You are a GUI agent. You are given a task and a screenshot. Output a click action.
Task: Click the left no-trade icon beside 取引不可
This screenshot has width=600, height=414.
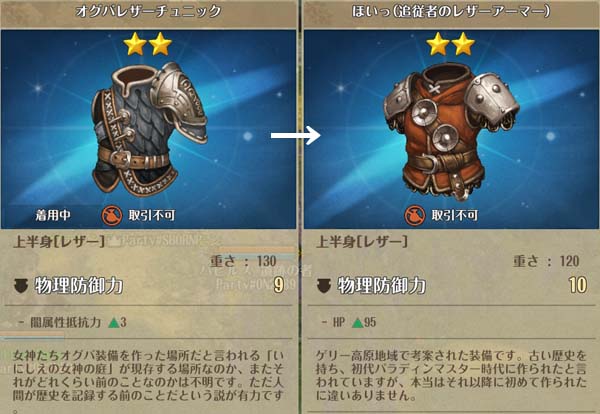112,215
